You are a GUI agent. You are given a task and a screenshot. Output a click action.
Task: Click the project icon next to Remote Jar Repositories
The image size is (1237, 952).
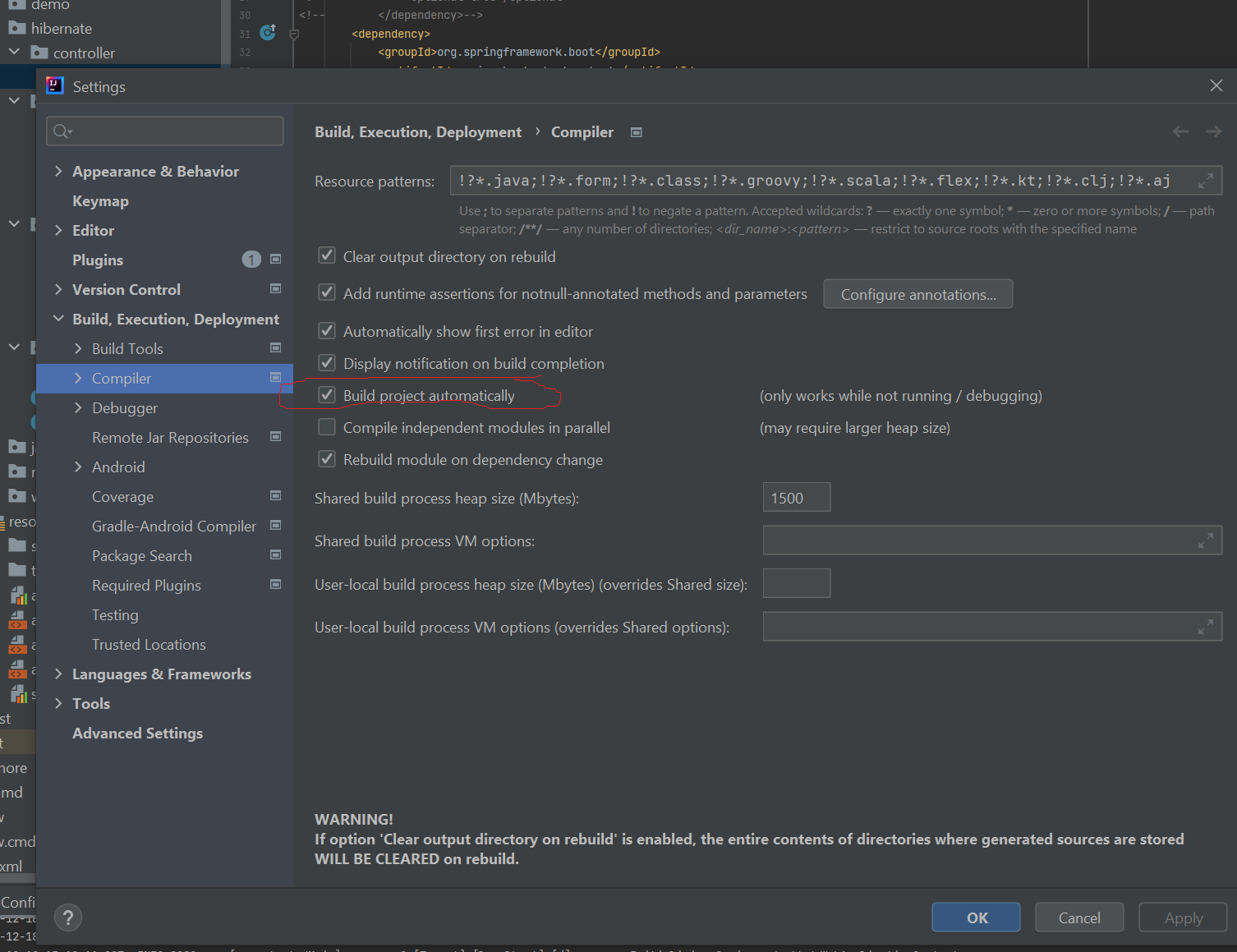[276, 437]
